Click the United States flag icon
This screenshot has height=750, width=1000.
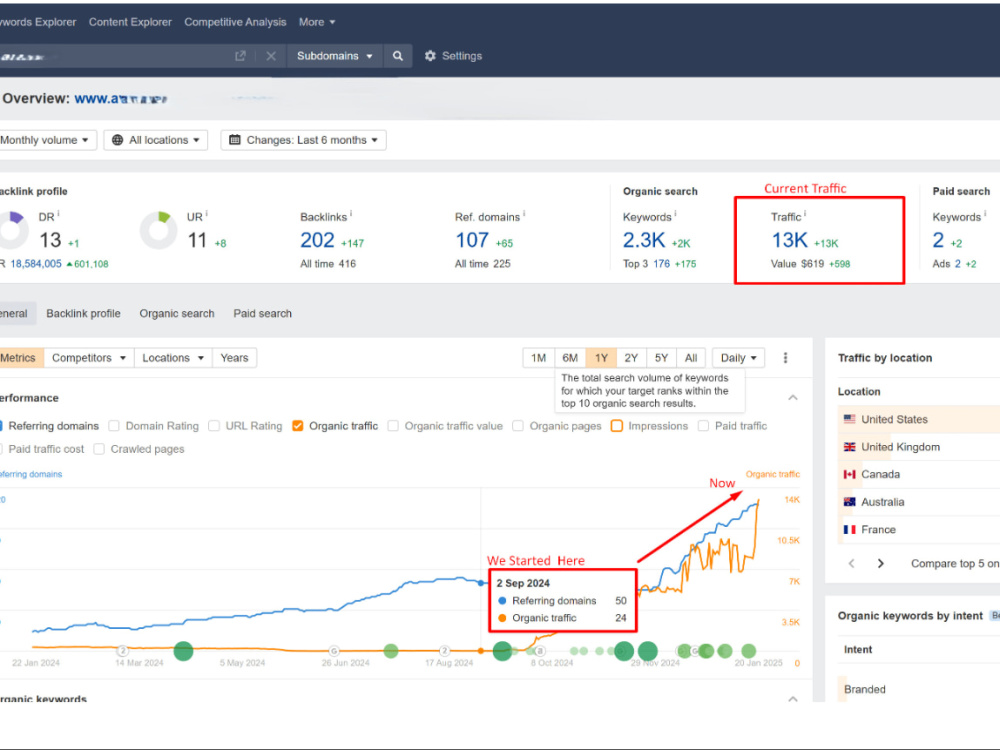coord(849,419)
